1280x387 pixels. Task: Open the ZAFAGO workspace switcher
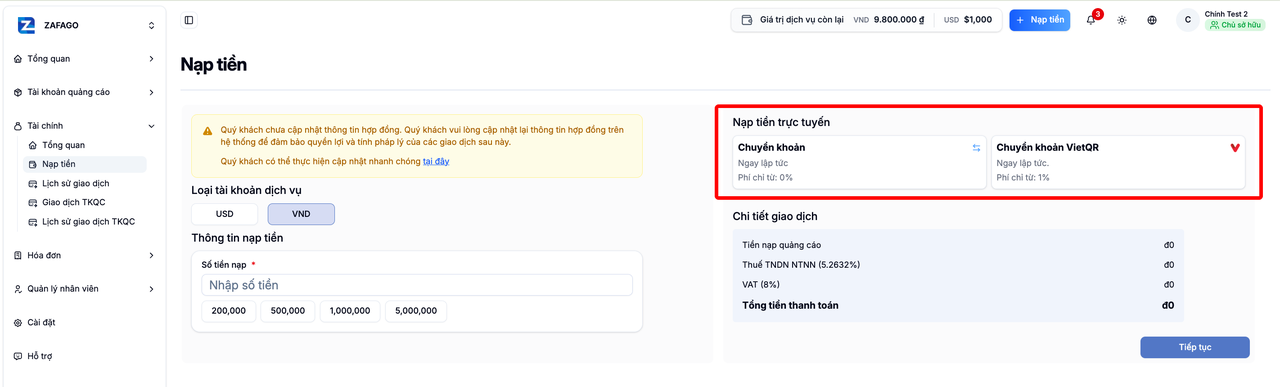86,25
